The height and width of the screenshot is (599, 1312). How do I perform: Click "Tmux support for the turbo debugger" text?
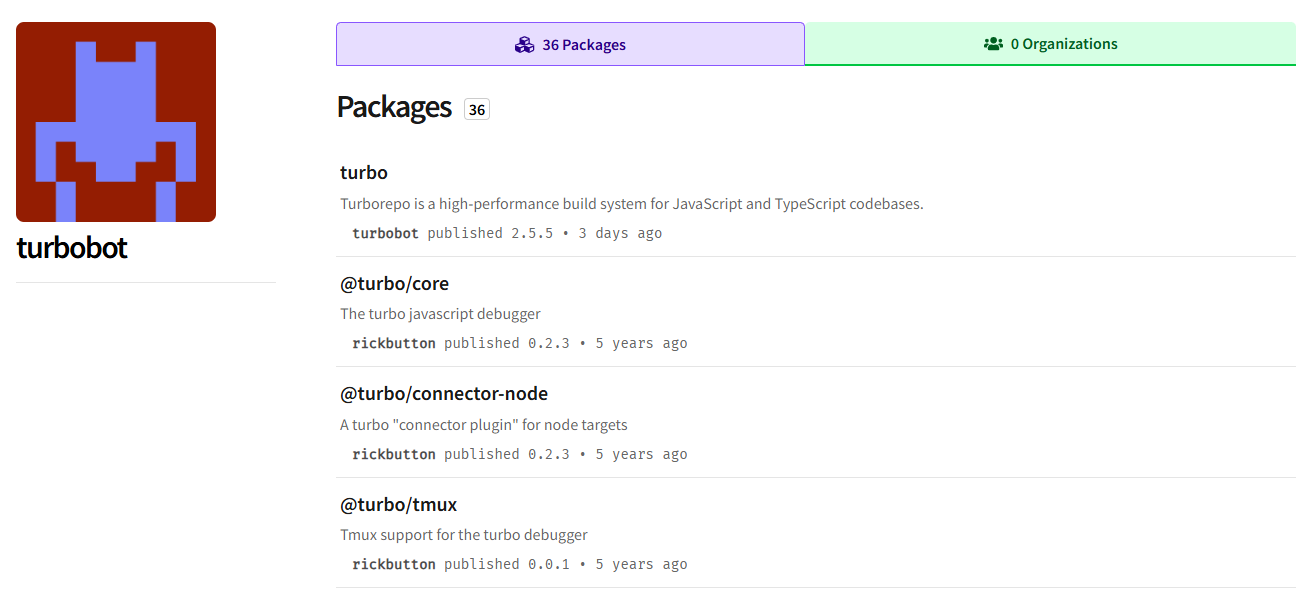[x=464, y=535]
